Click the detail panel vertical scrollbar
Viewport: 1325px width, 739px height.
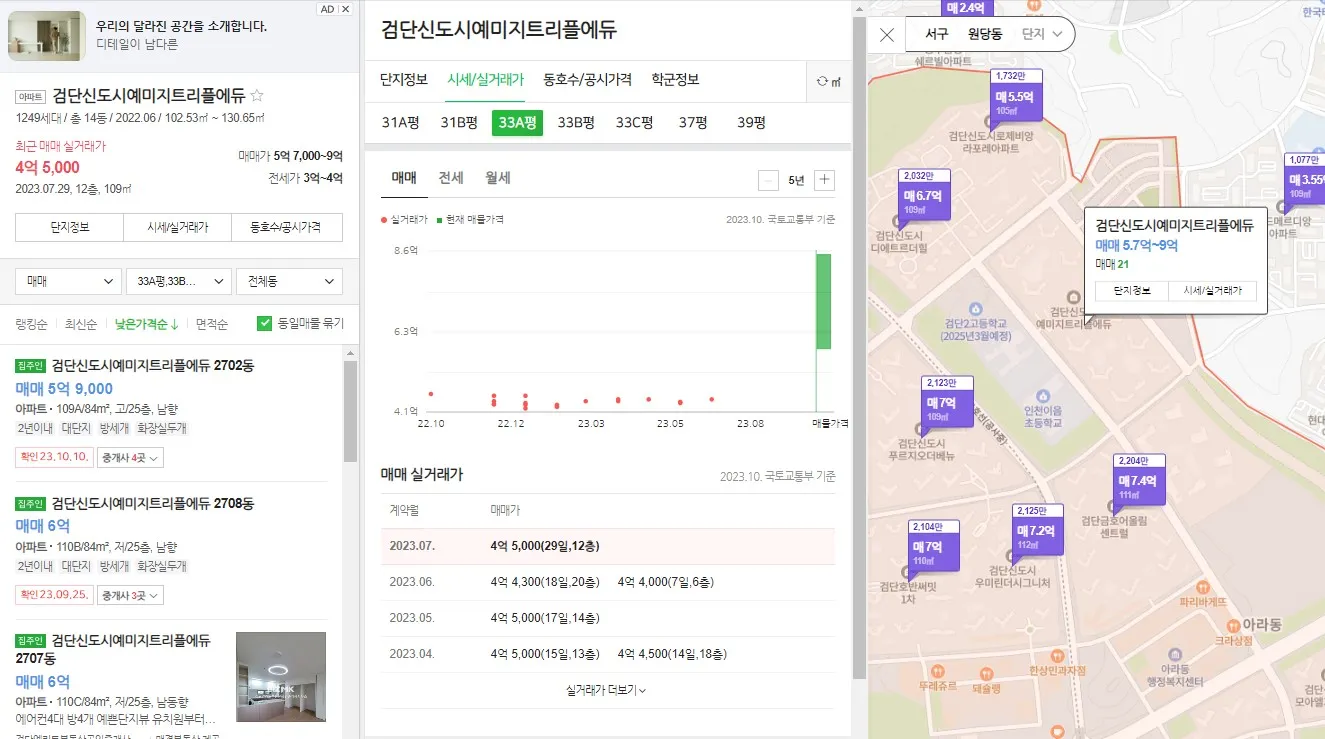[858, 347]
